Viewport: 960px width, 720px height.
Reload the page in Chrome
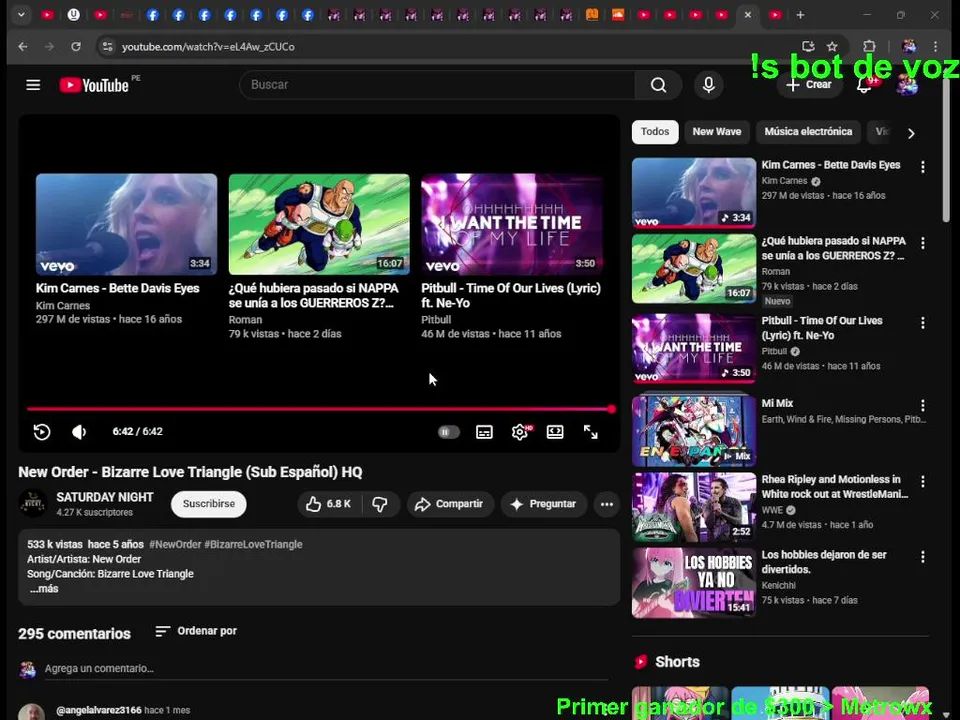pyautogui.click(x=76, y=47)
